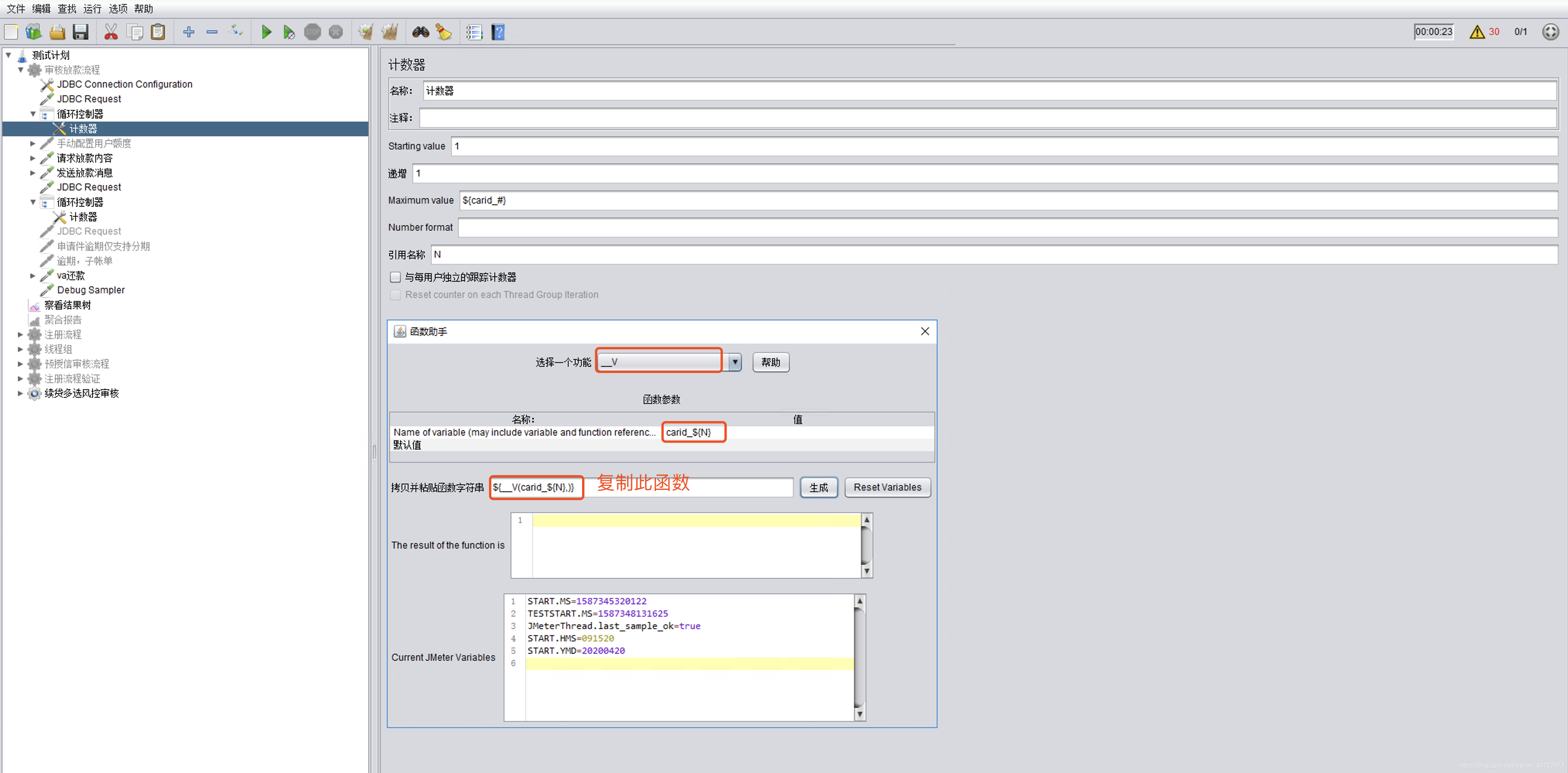Save the test plan with floppy icon
Screen dimensions: 1568x773
tap(80, 32)
